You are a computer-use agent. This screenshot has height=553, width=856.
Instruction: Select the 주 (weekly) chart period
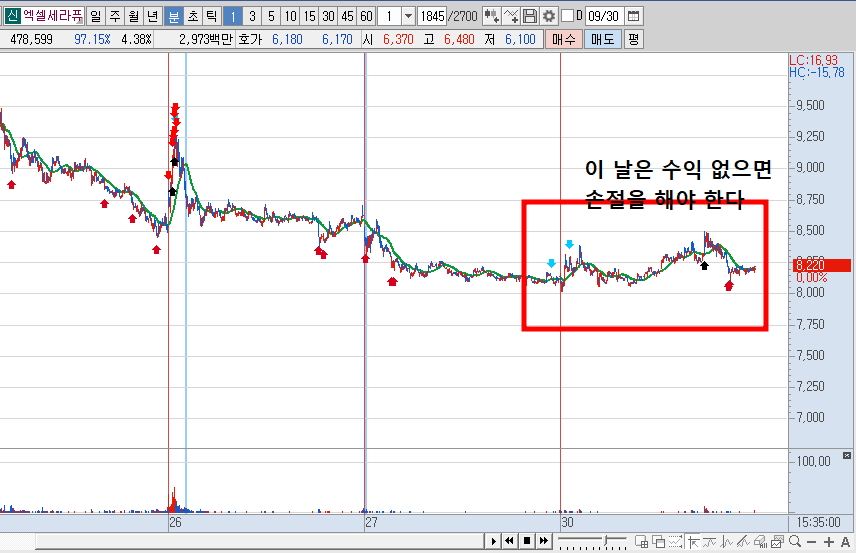coord(115,16)
